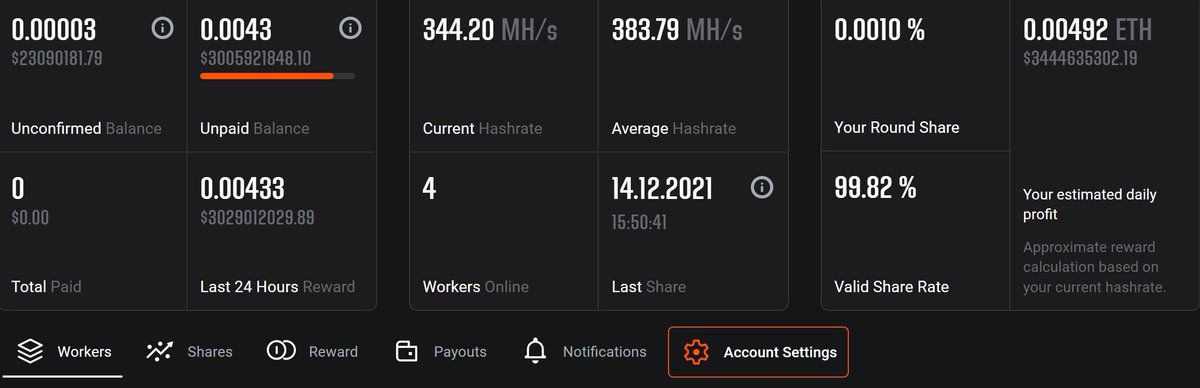Click the Unpaid Balance label

point(255,128)
